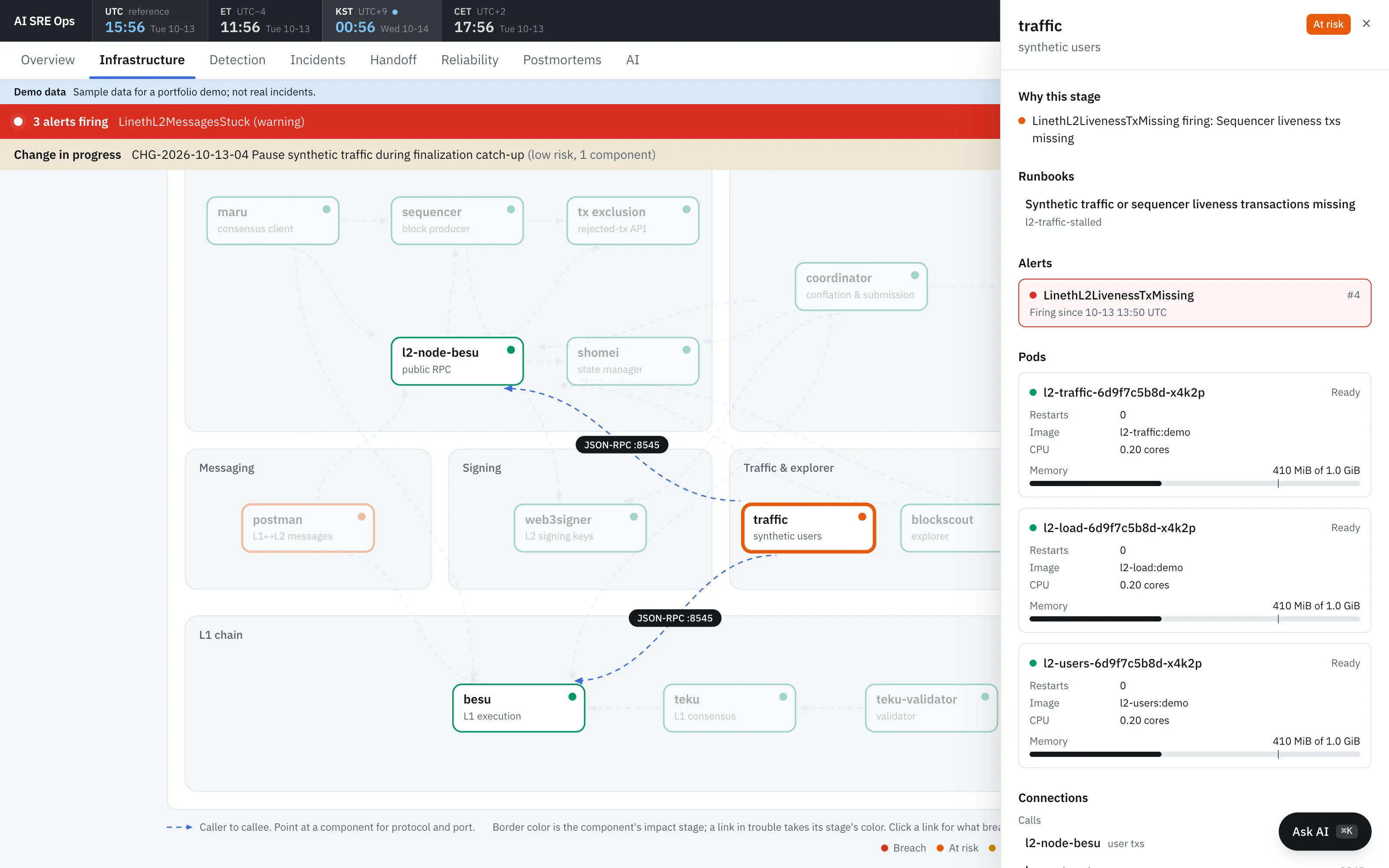The image size is (1389, 868).
Task: Click the JSON-RPC :8545 label near l2-node-besu
Action: tap(622, 445)
